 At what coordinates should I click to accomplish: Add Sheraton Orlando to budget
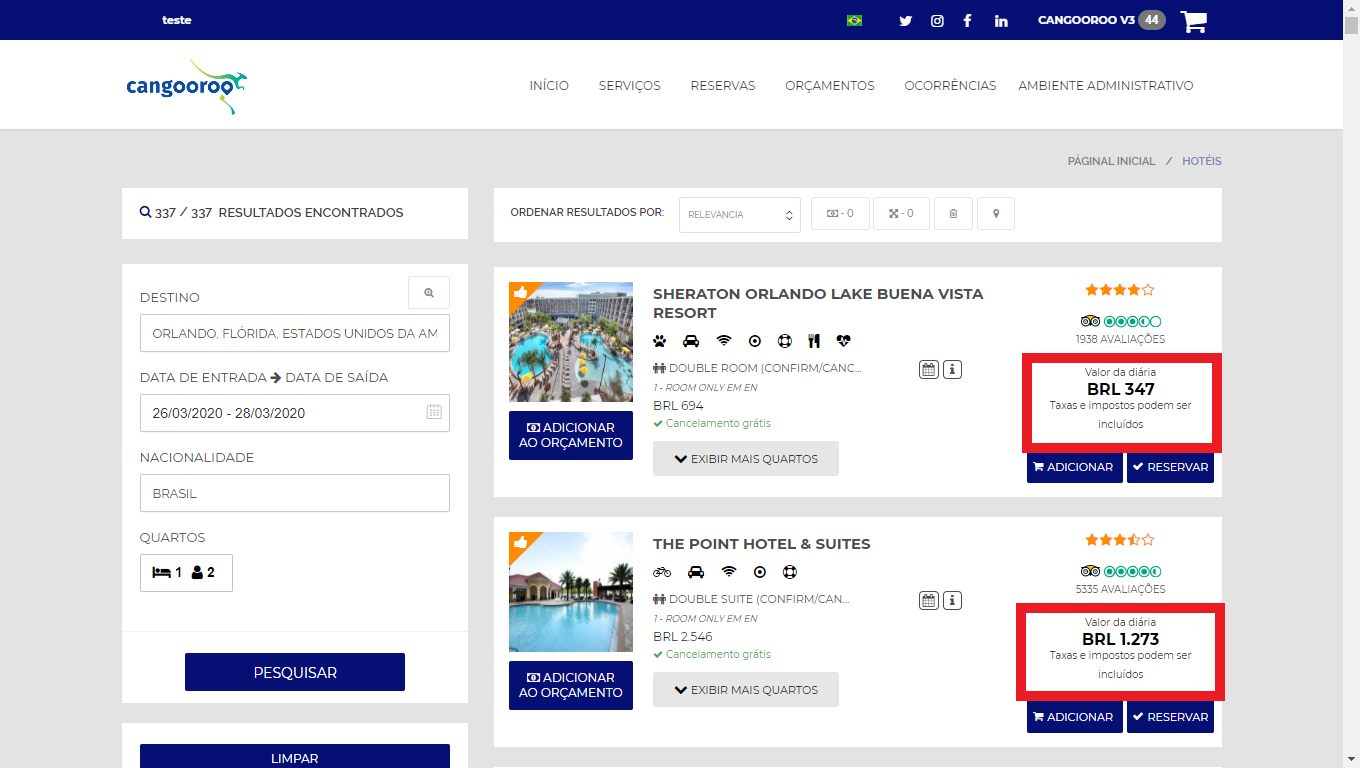571,435
